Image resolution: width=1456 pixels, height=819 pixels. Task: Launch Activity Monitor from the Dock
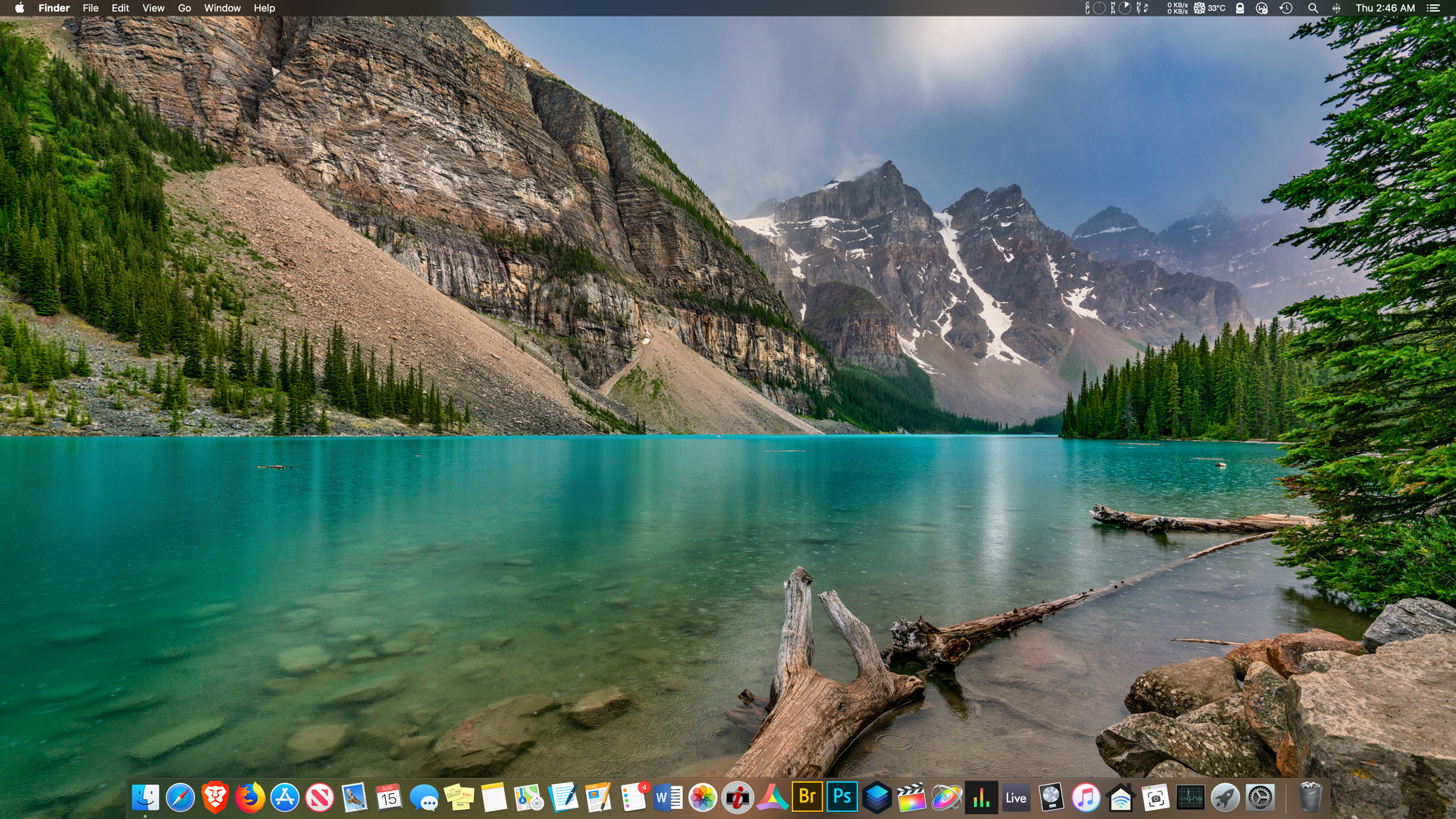click(x=1190, y=798)
